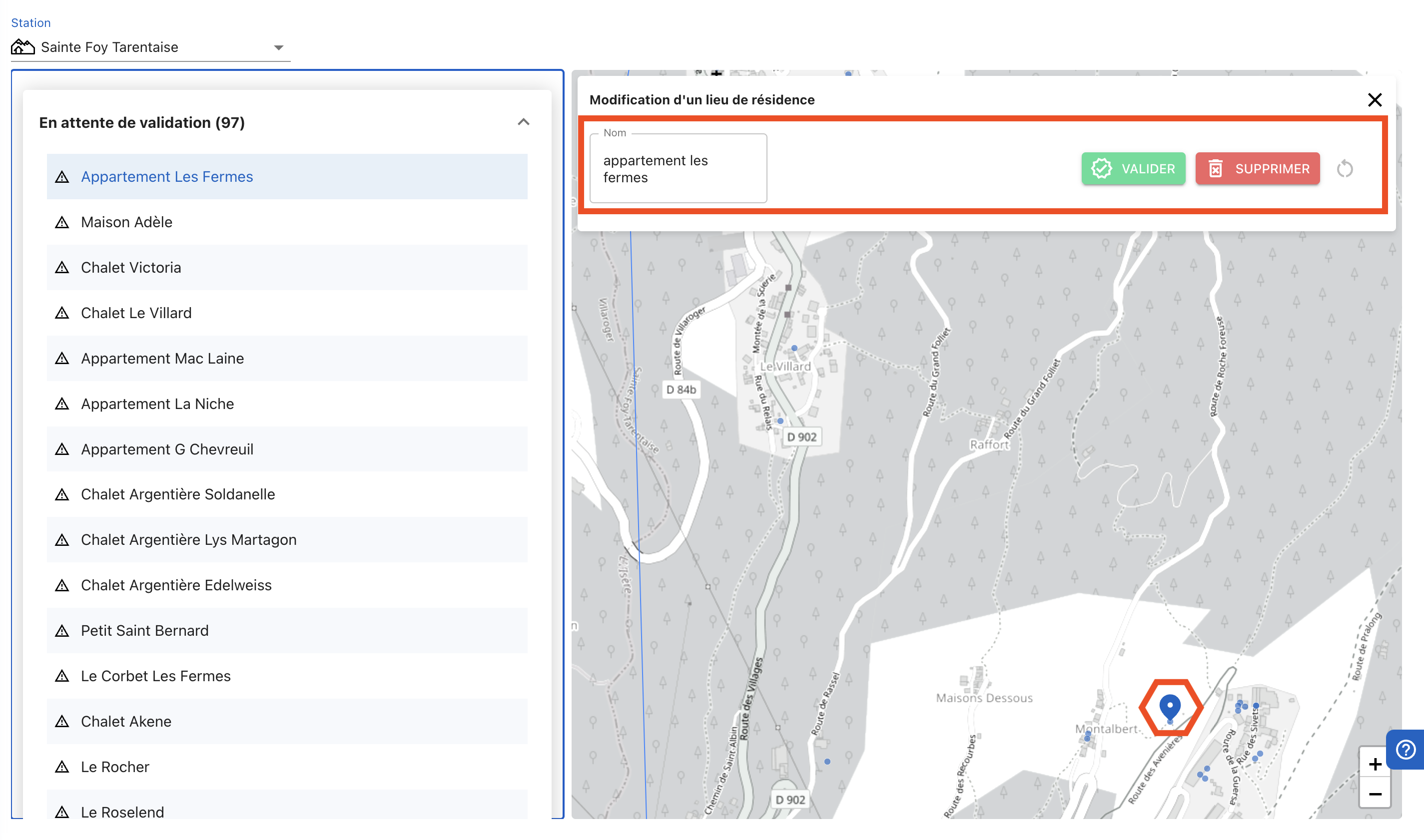The height and width of the screenshot is (840, 1424).
Task: Click warning icon next to Maison Adèle
Action: pos(62,222)
